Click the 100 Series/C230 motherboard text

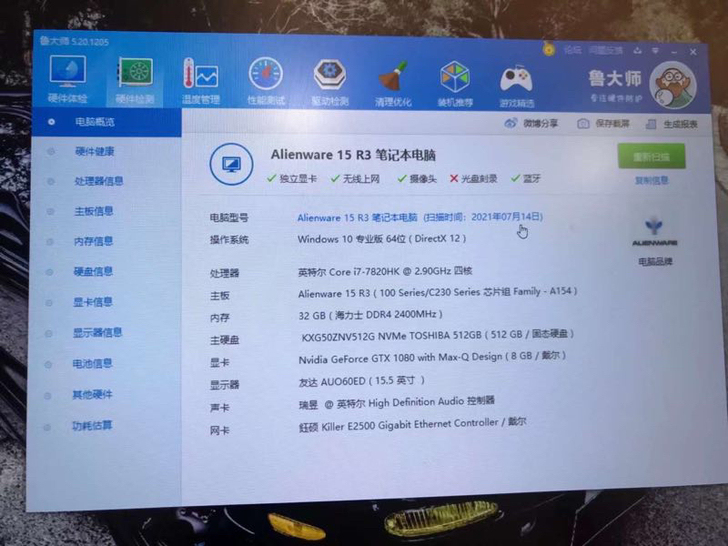pos(437,292)
